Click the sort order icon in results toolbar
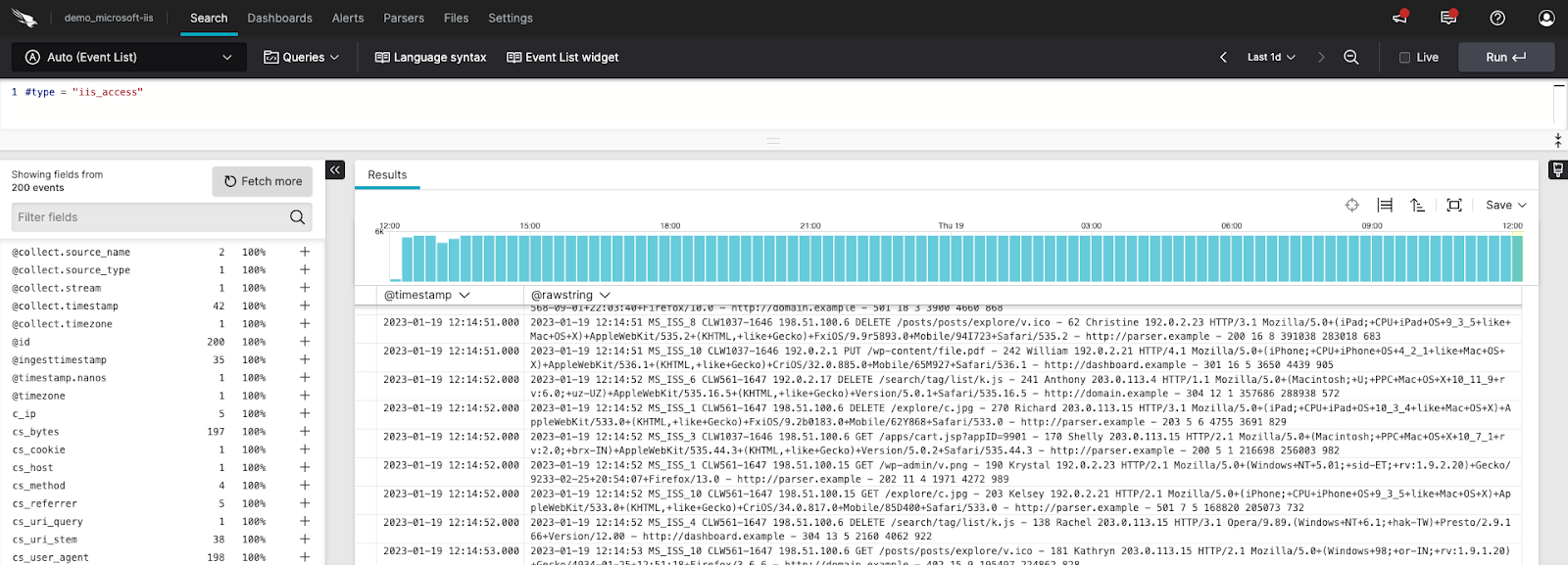The width and height of the screenshot is (1568, 565). [1417, 205]
